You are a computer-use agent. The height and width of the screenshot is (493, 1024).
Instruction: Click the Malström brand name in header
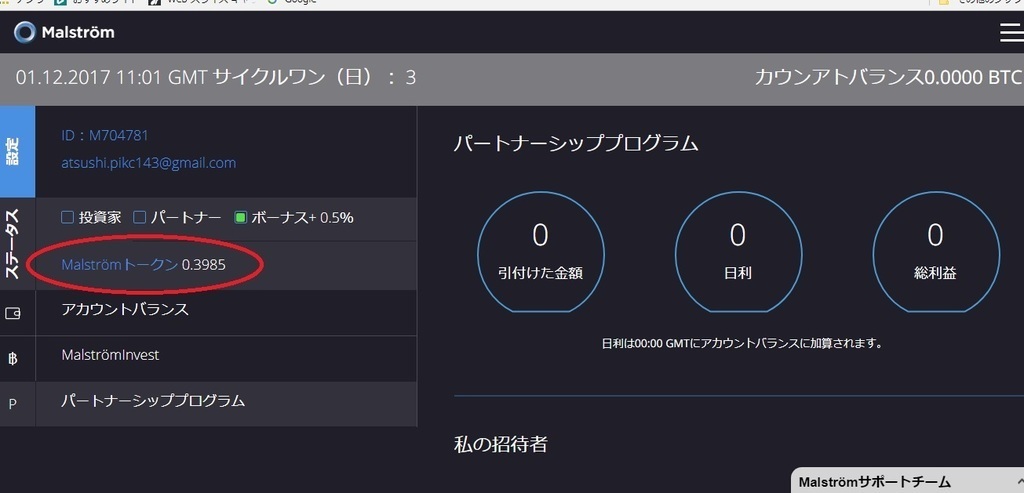click(x=78, y=32)
